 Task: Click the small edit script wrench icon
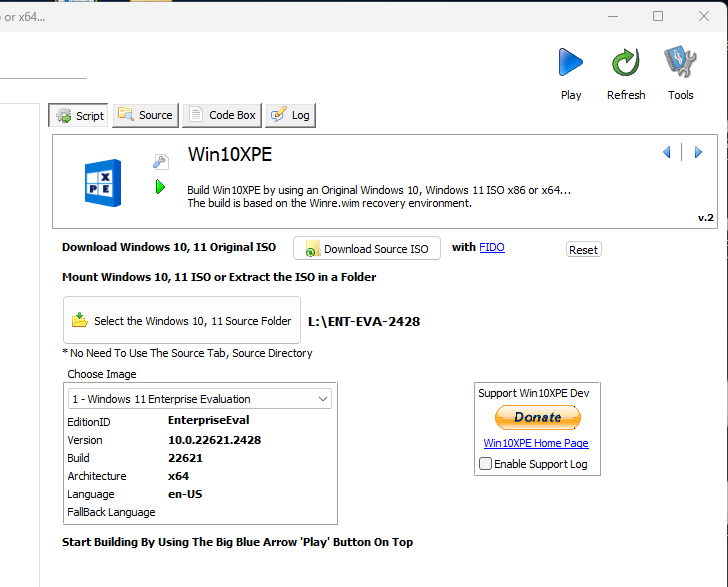tap(161, 162)
